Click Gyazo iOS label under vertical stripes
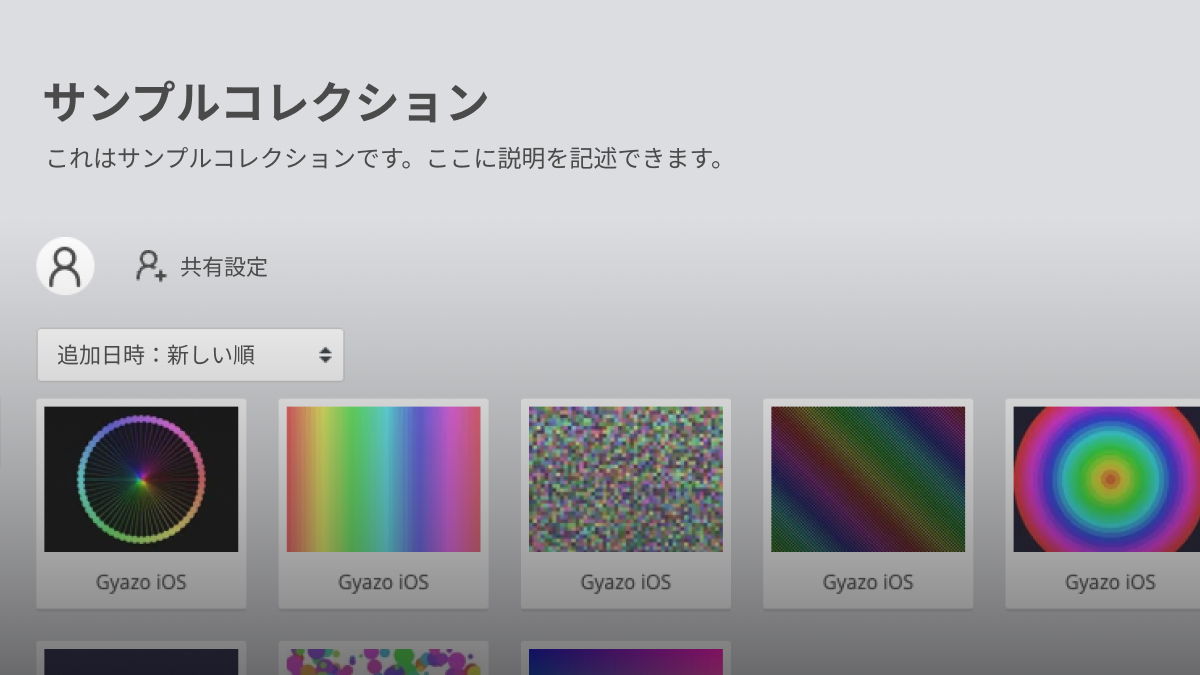Image resolution: width=1200 pixels, height=675 pixels. click(383, 582)
